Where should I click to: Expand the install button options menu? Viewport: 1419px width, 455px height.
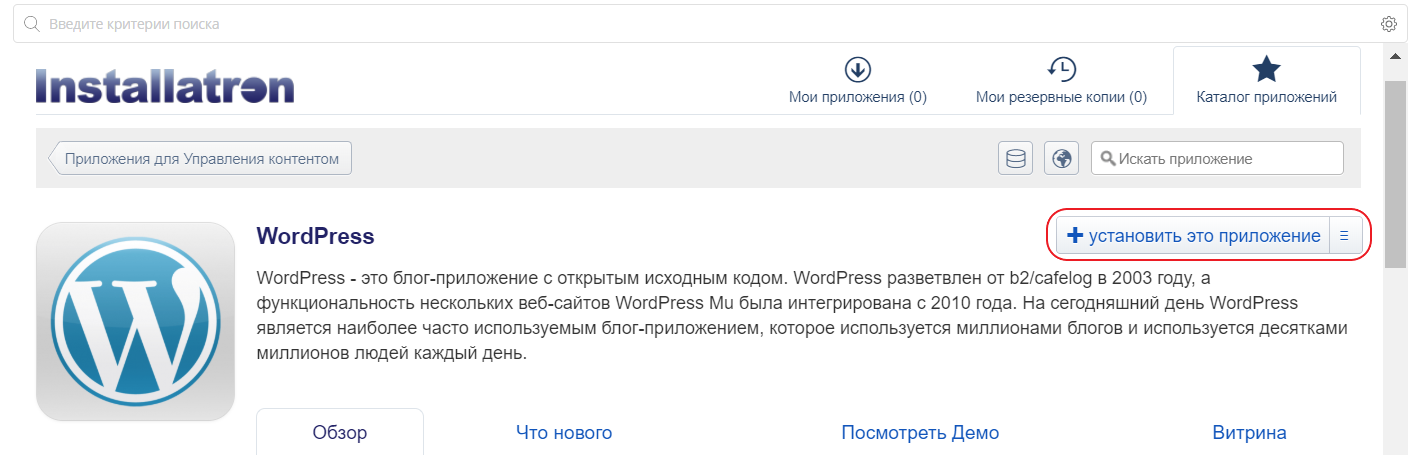tap(1344, 236)
